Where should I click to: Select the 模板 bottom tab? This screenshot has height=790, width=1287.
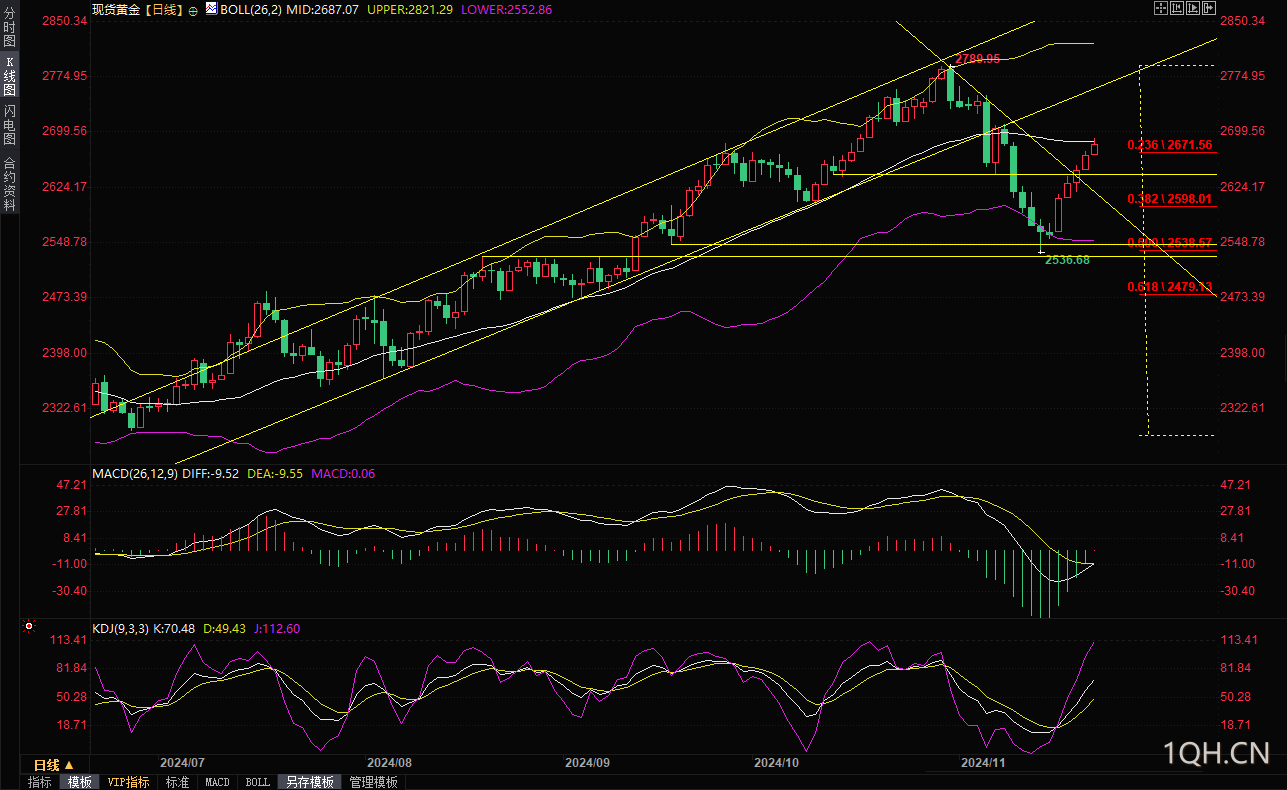tap(79, 782)
